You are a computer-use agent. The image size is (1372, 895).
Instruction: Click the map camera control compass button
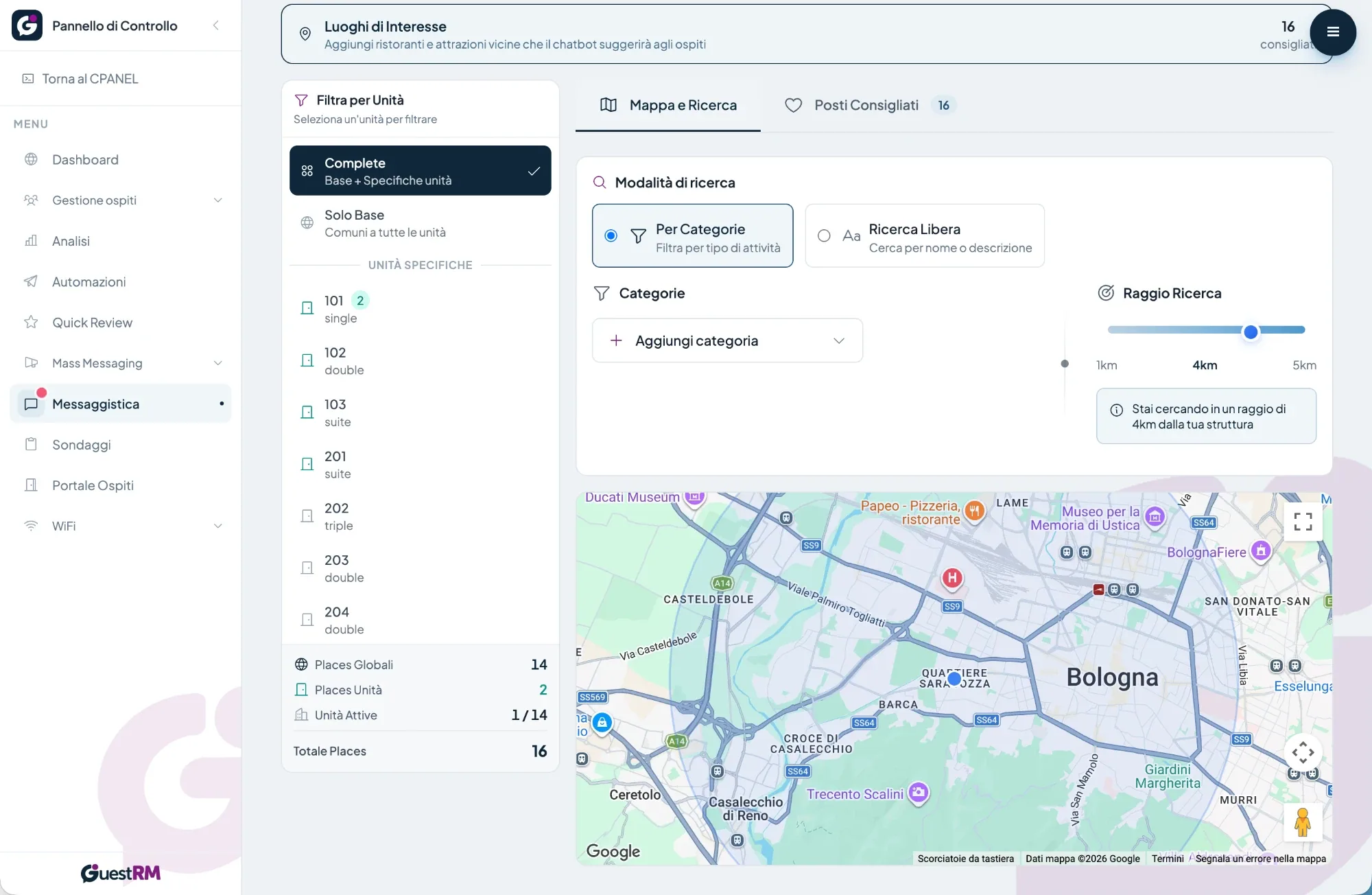click(1303, 752)
